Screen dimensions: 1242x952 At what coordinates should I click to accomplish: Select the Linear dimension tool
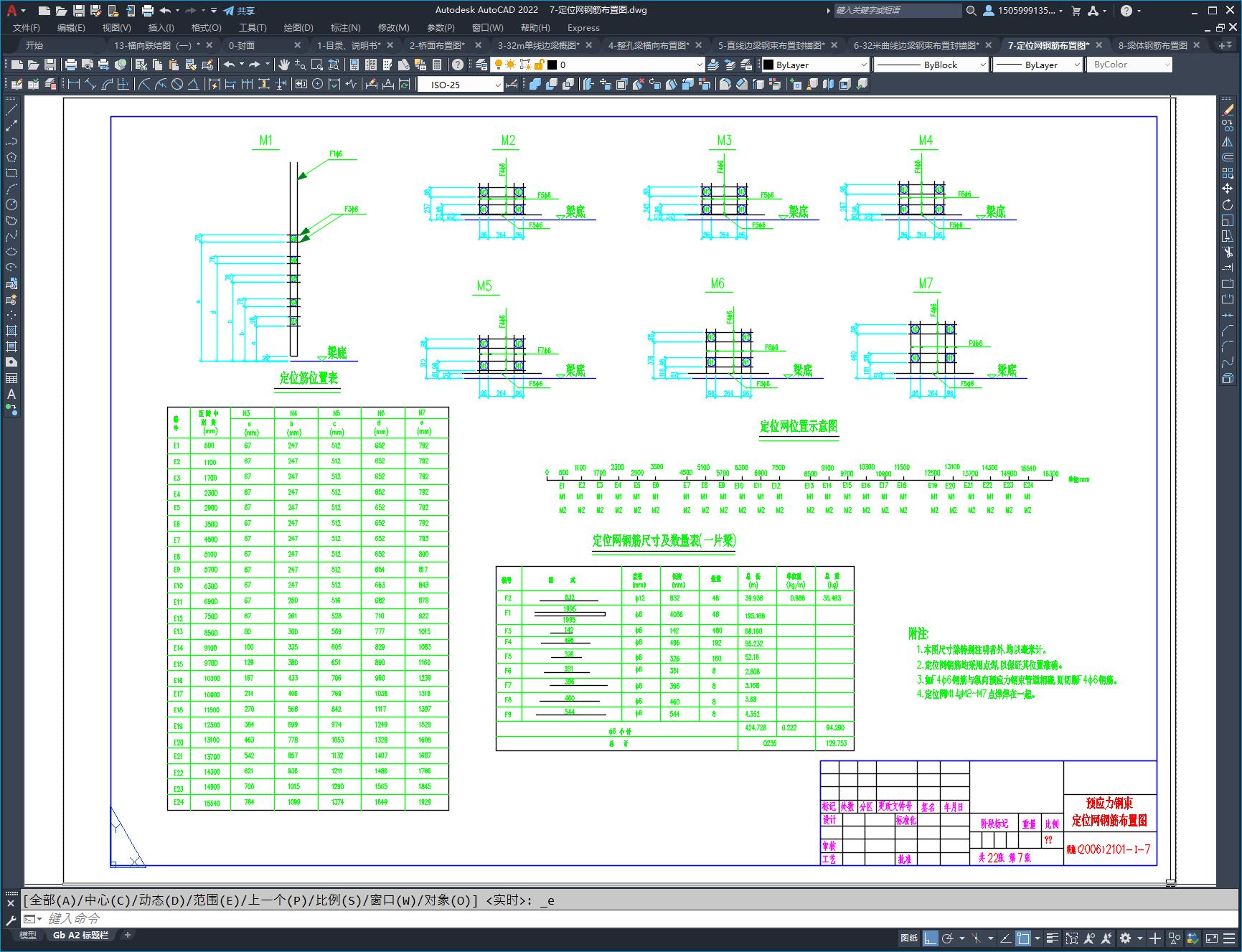pos(73,84)
